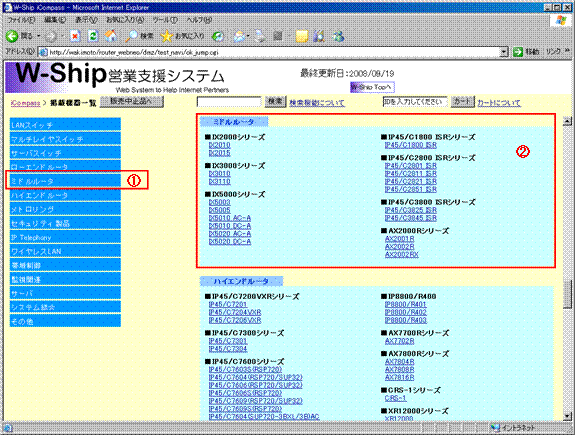Click the iCompass breadcrumb link
This screenshot has width=576, height=436.
pos(25,103)
